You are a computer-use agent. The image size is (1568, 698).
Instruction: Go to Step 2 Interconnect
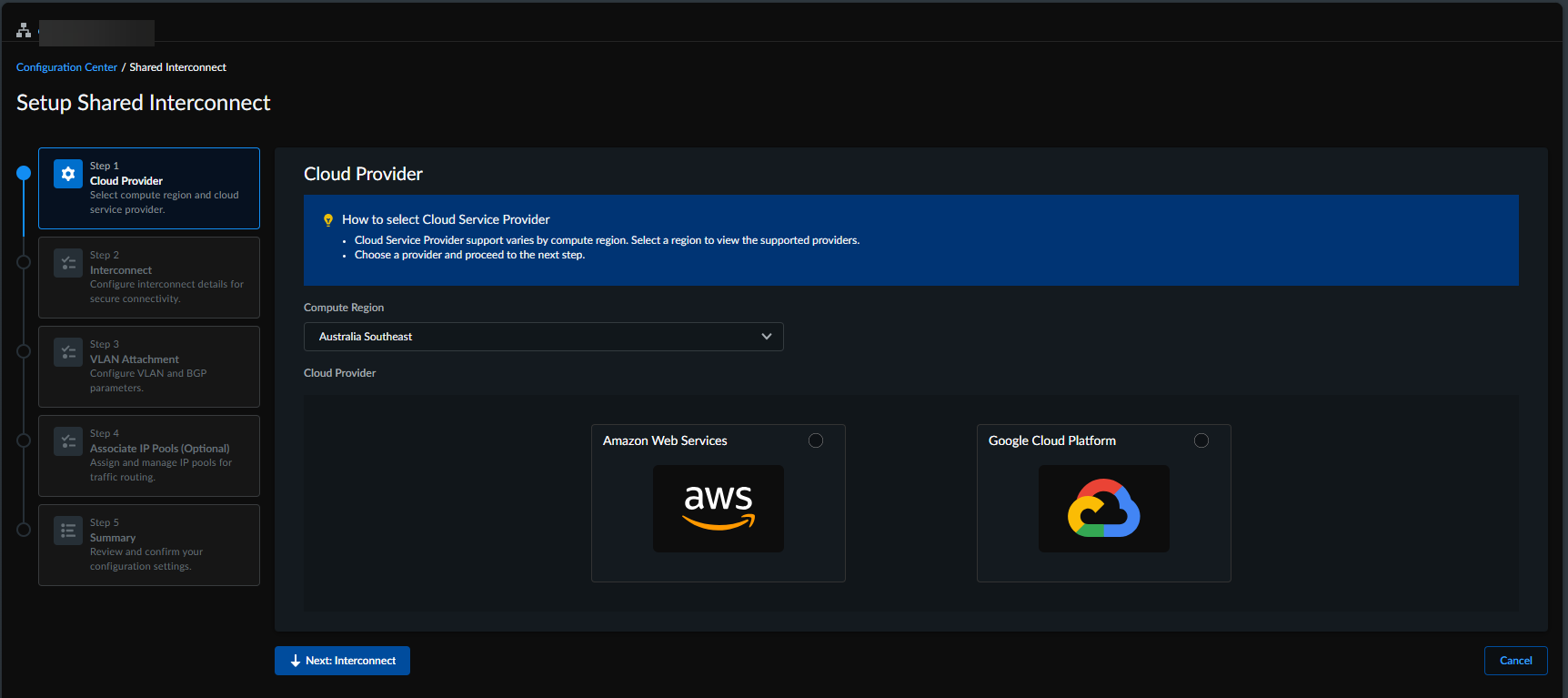(149, 278)
